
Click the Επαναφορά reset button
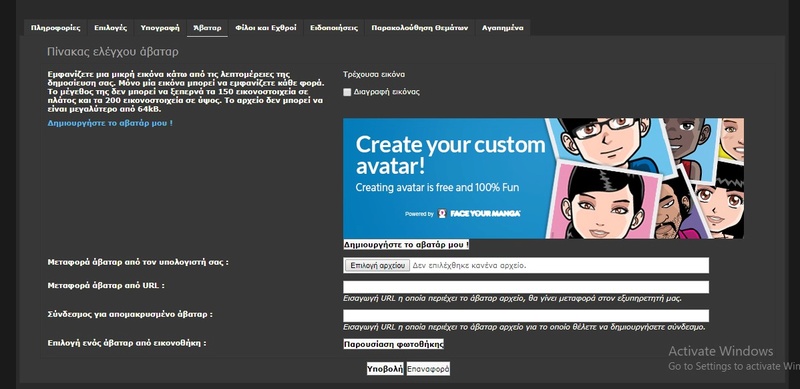point(428,369)
